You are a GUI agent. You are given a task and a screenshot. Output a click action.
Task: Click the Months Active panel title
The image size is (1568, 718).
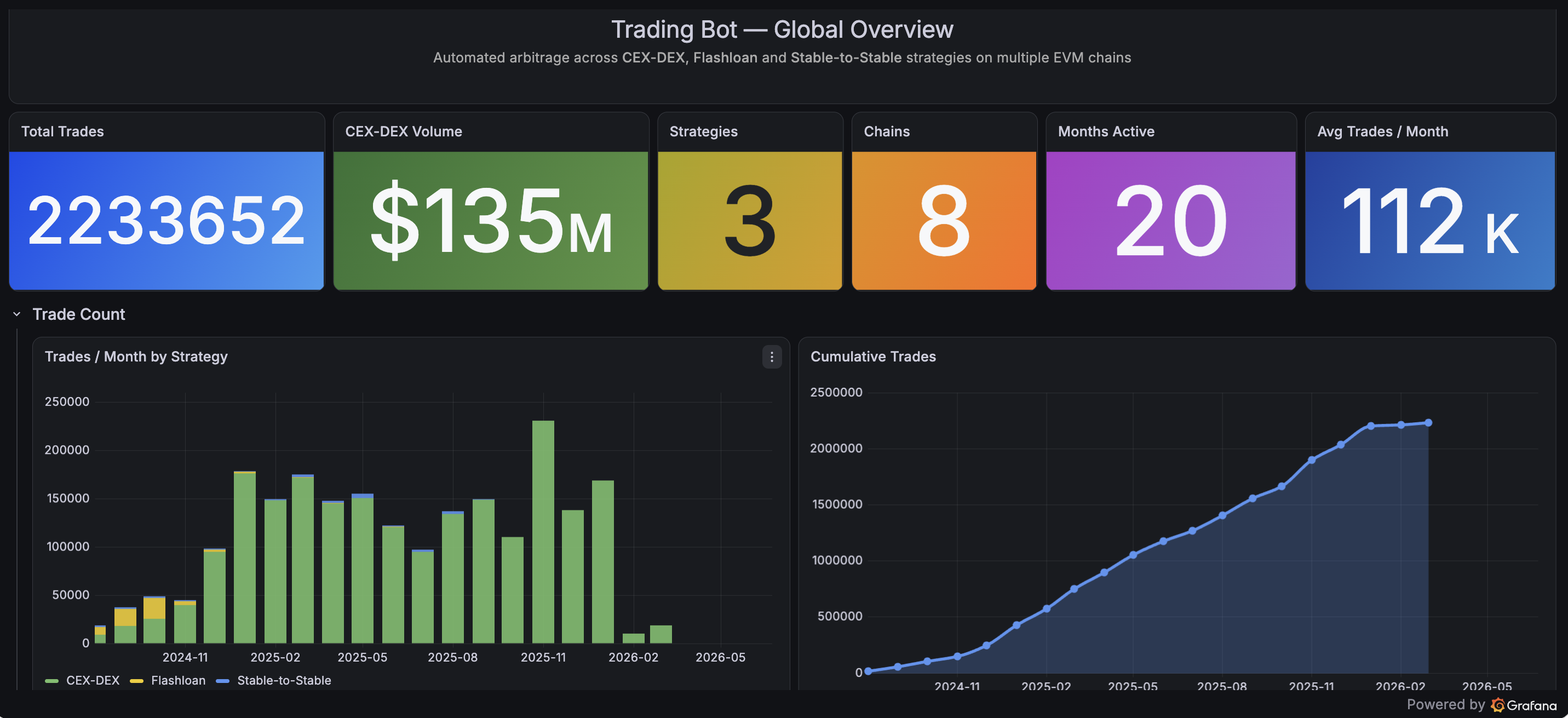(x=1106, y=131)
